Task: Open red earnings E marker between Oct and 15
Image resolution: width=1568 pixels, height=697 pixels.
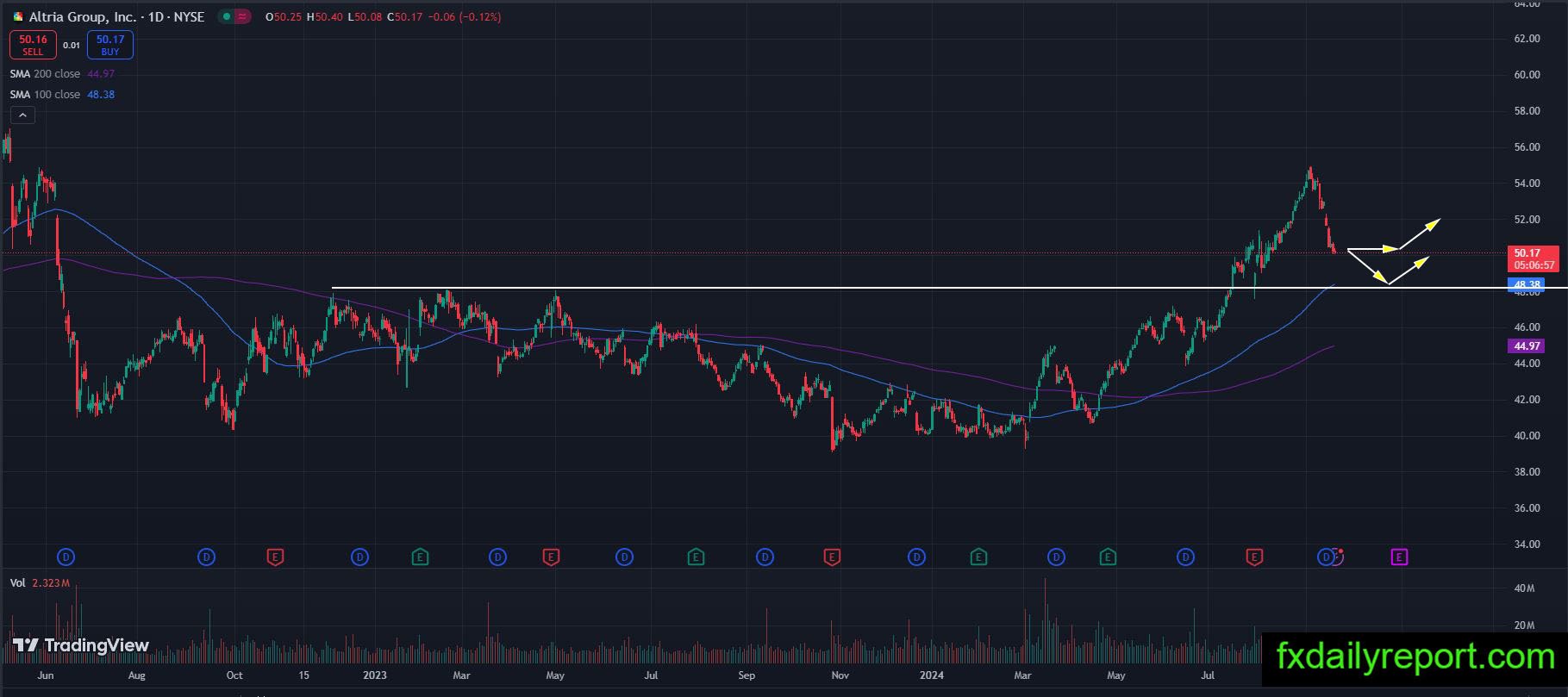Action: (275, 557)
